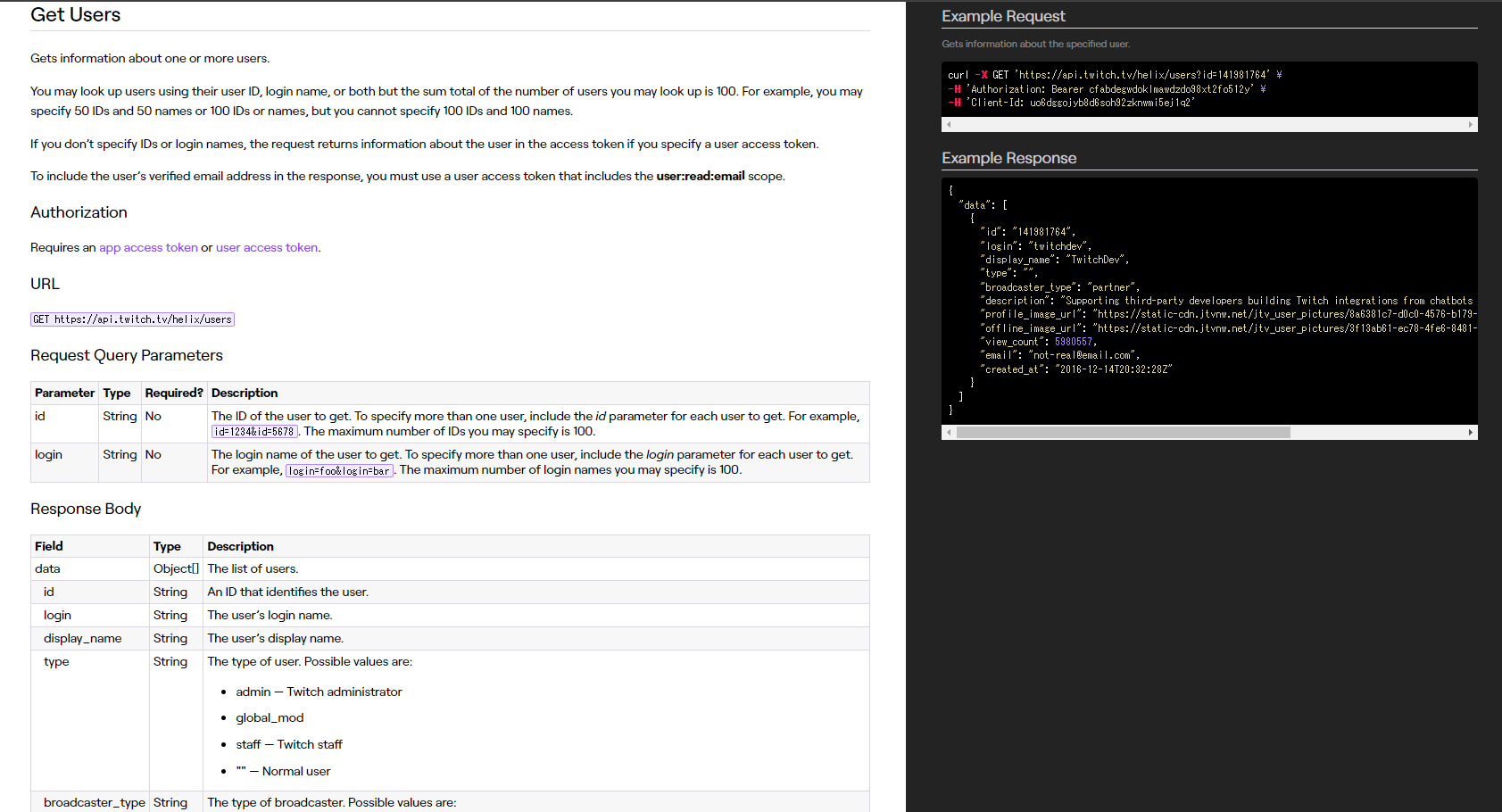Click the Authorization: Bearer header line
1502x812 pixels.
(1107, 89)
